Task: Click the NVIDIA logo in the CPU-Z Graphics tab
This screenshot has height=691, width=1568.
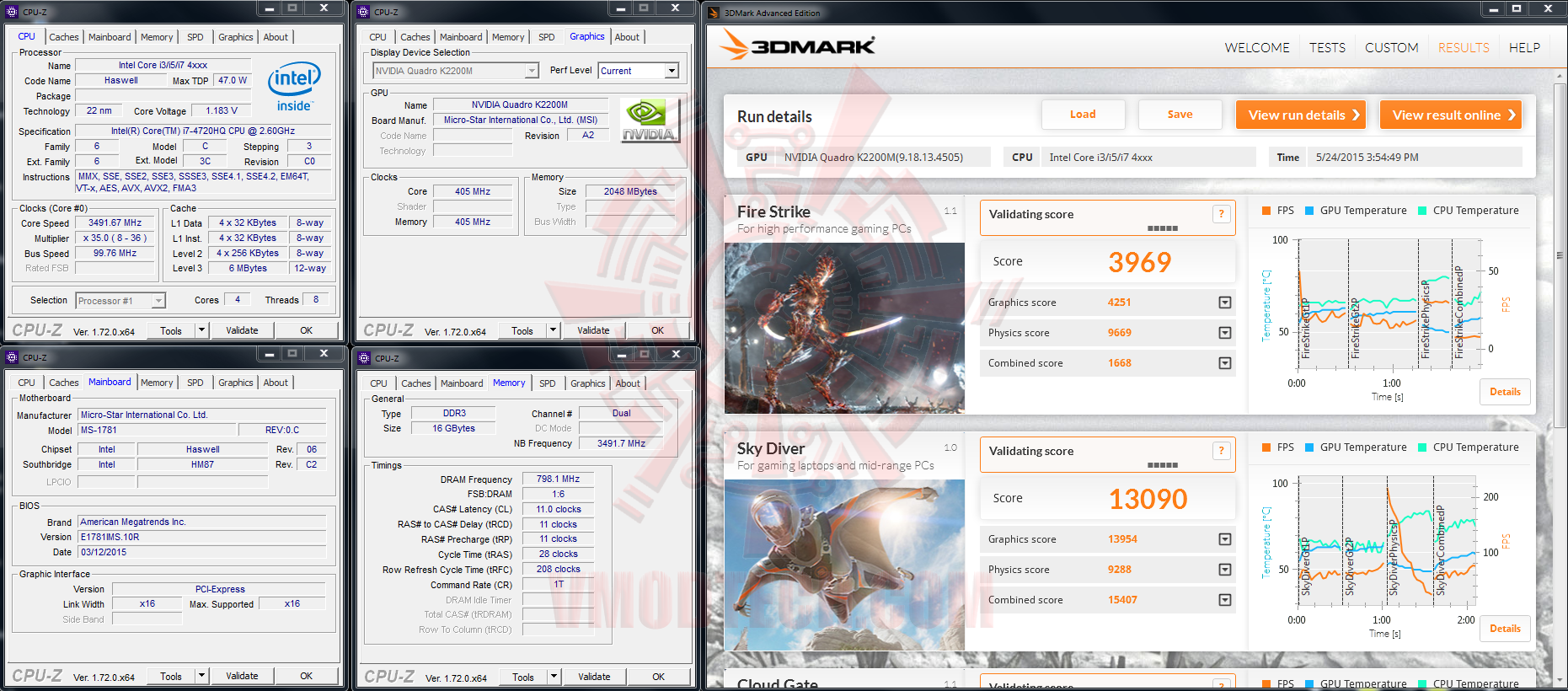Action: (x=649, y=120)
